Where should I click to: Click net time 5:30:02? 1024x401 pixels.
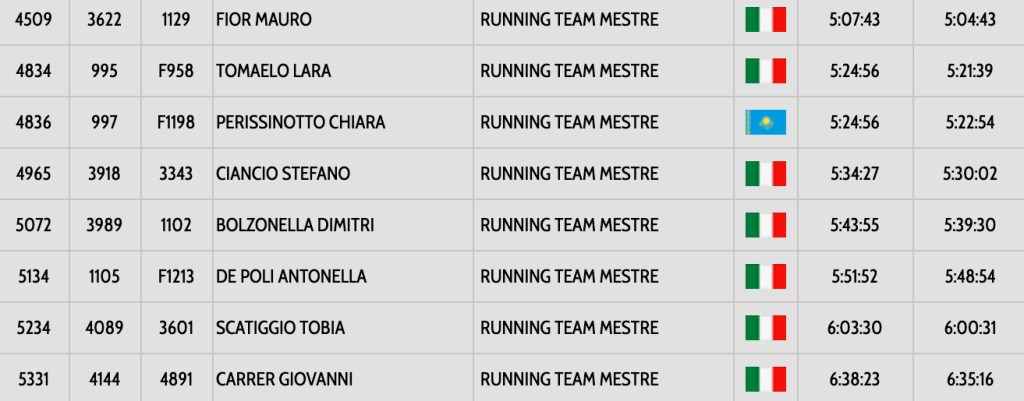[x=969, y=174]
